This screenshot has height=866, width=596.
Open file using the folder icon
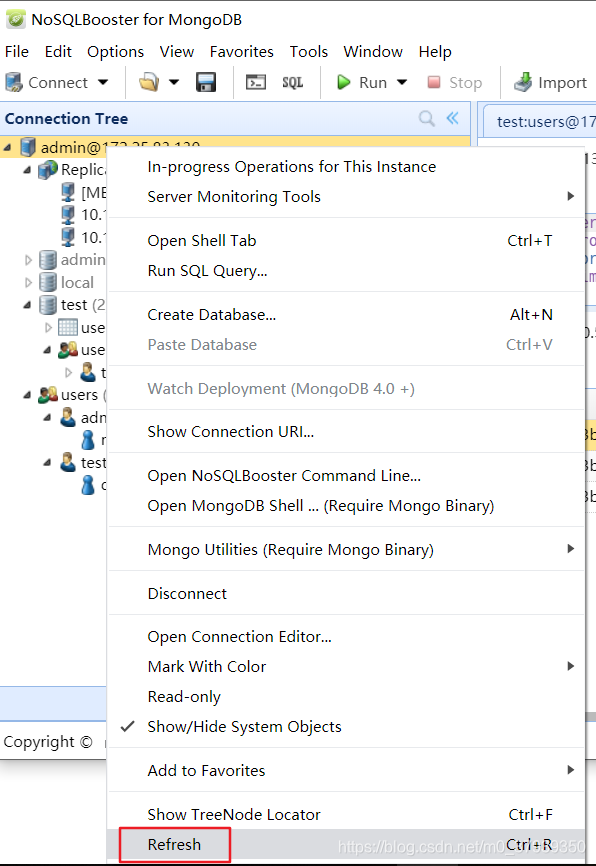149,82
